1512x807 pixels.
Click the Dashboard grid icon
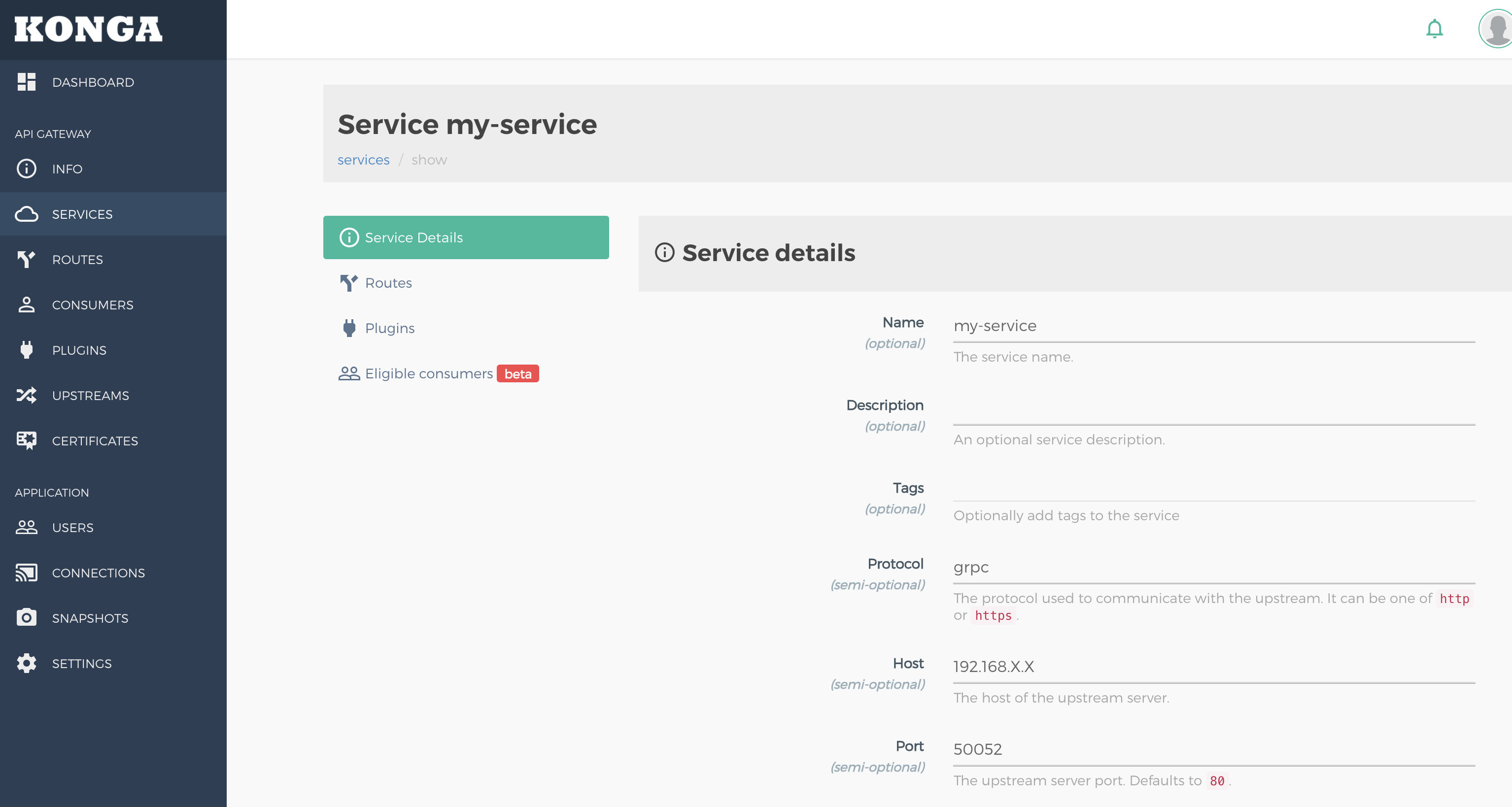pos(27,82)
